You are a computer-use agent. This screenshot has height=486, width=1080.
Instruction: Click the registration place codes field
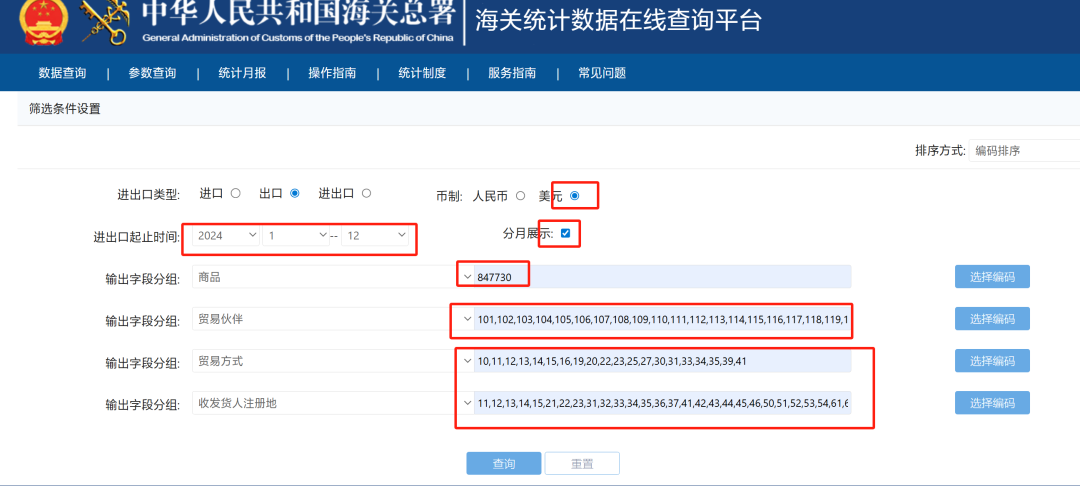point(663,403)
